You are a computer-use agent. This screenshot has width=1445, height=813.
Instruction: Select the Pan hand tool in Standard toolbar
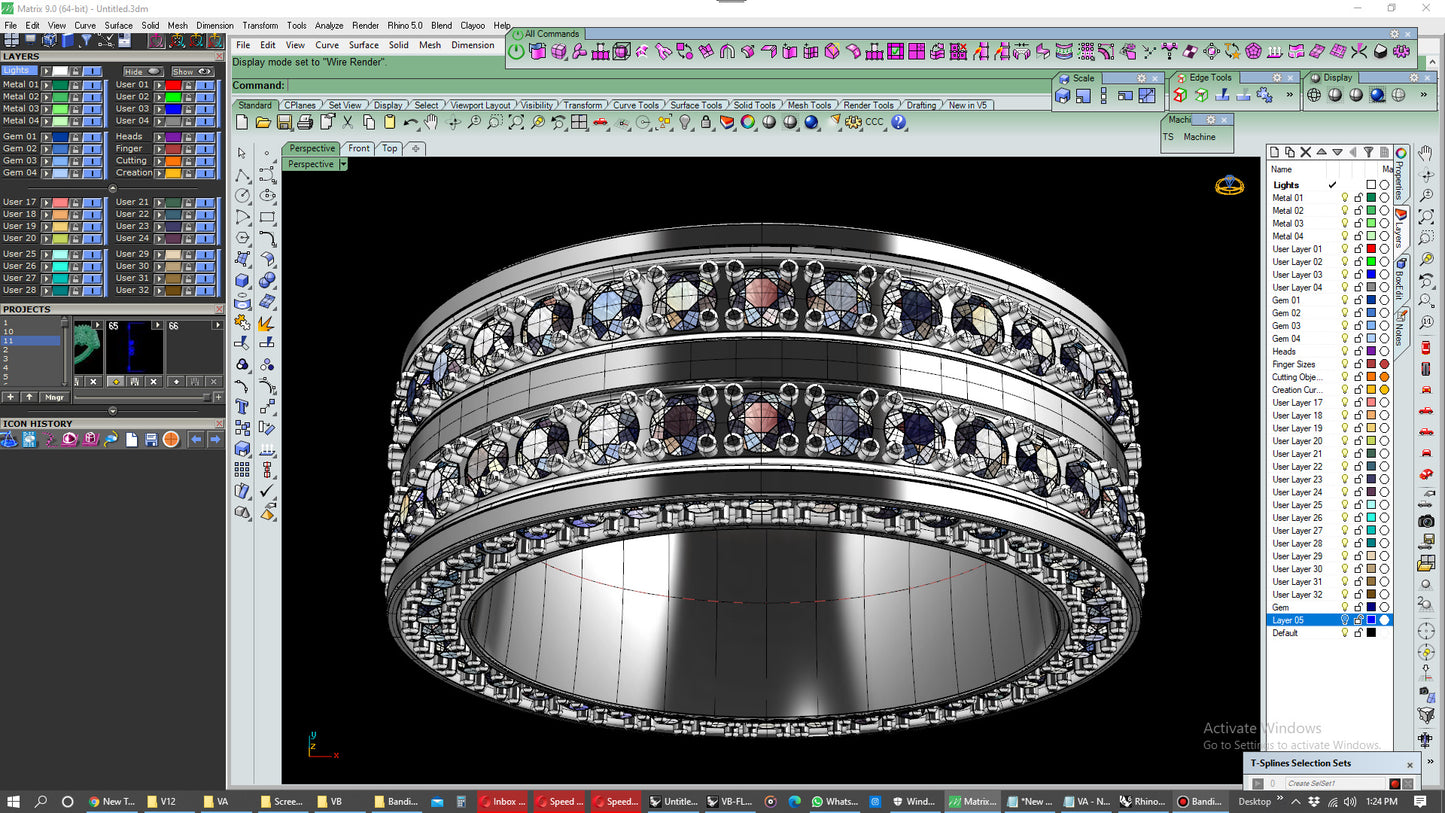pos(431,122)
